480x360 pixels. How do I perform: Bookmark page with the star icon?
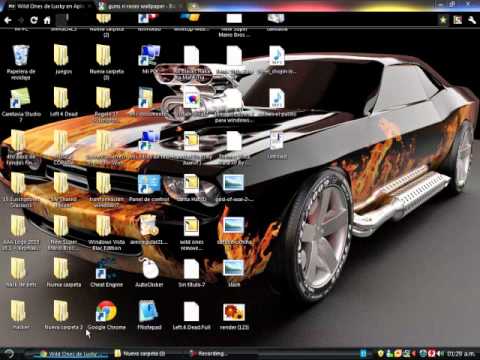coord(443,20)
